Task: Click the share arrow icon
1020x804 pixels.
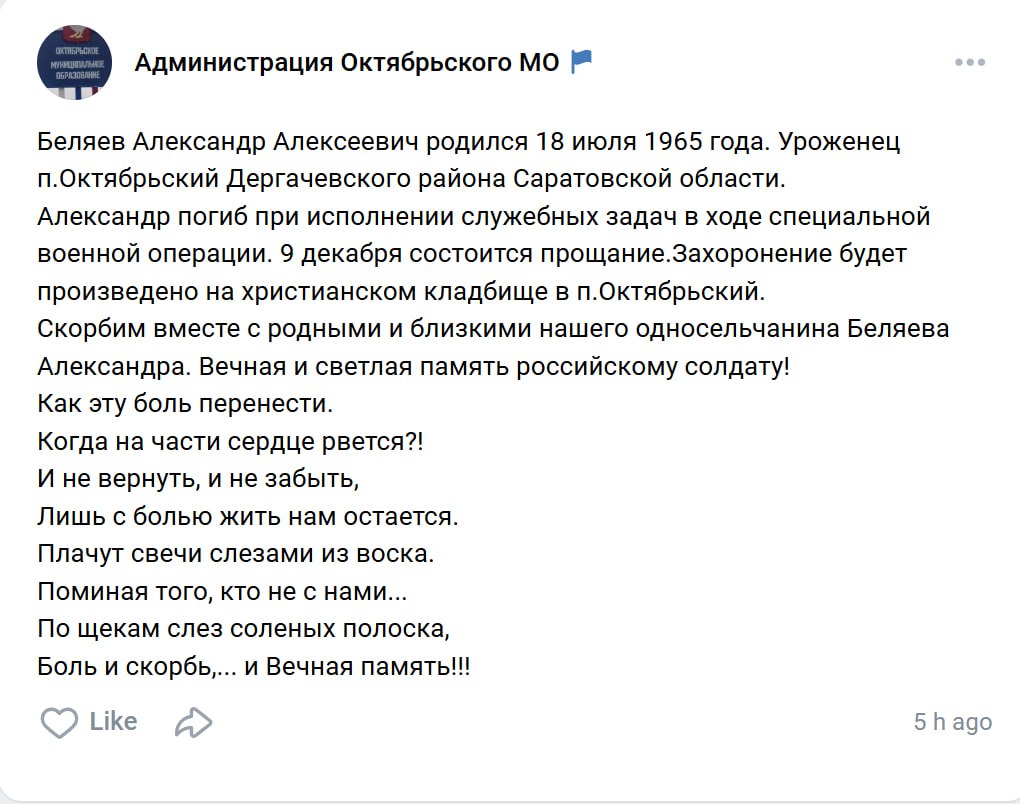Action: 193,722
